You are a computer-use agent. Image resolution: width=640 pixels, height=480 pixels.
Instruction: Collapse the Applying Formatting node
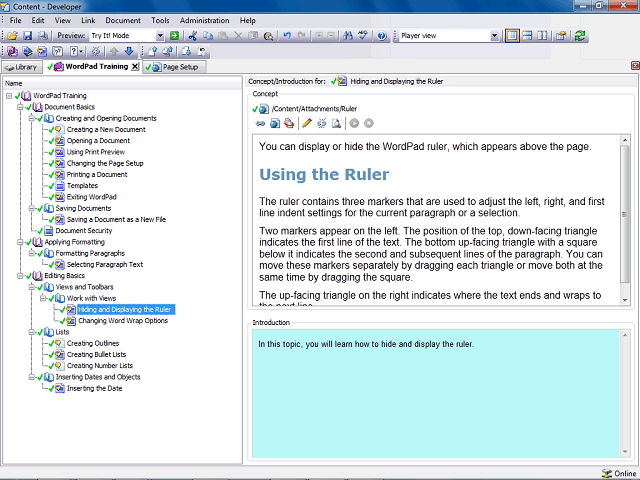(20, 242)
